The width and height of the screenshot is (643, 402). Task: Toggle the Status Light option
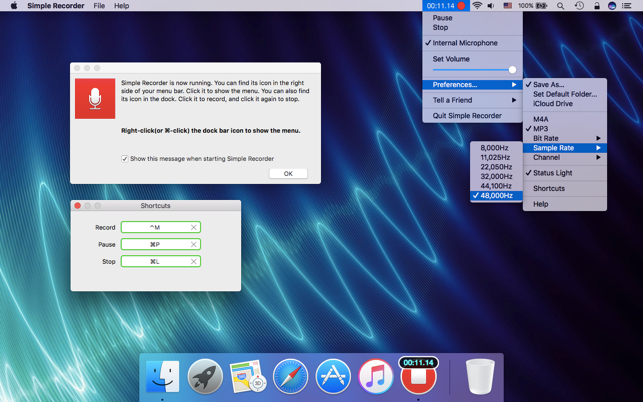[552, 173]
